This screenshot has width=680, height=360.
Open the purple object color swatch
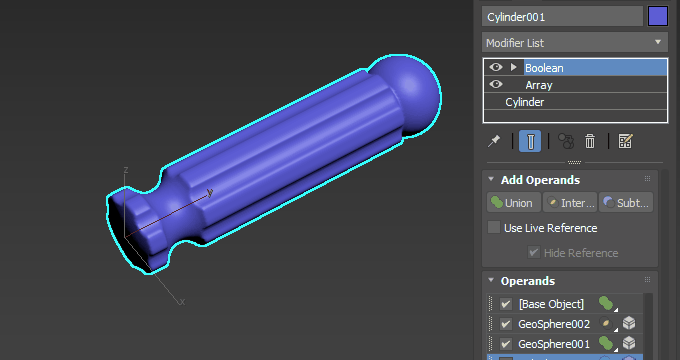click(x=657, y=16)
